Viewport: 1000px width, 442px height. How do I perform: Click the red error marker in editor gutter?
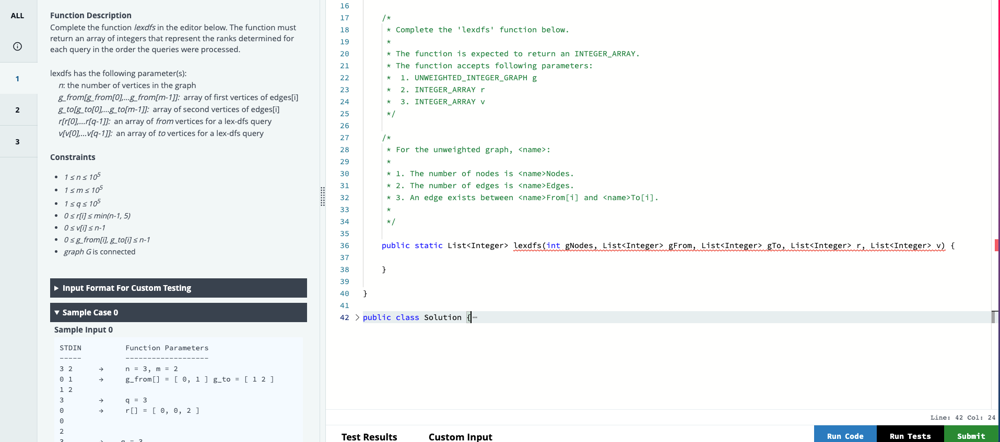pos(997,246)
